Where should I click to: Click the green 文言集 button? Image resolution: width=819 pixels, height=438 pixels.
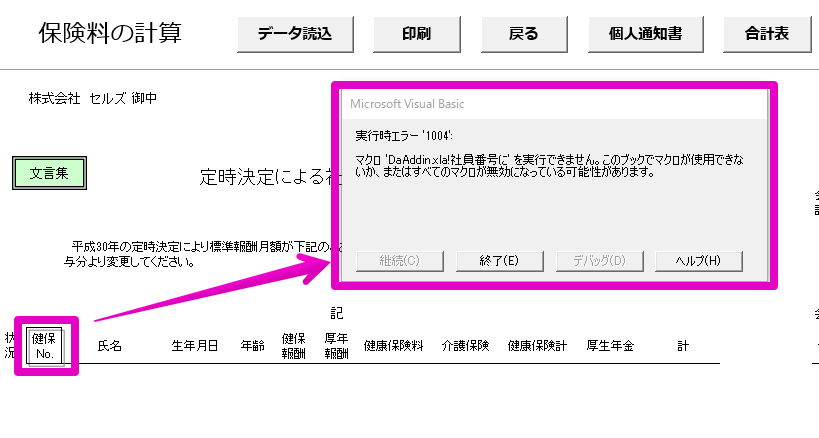pos(49,173)
